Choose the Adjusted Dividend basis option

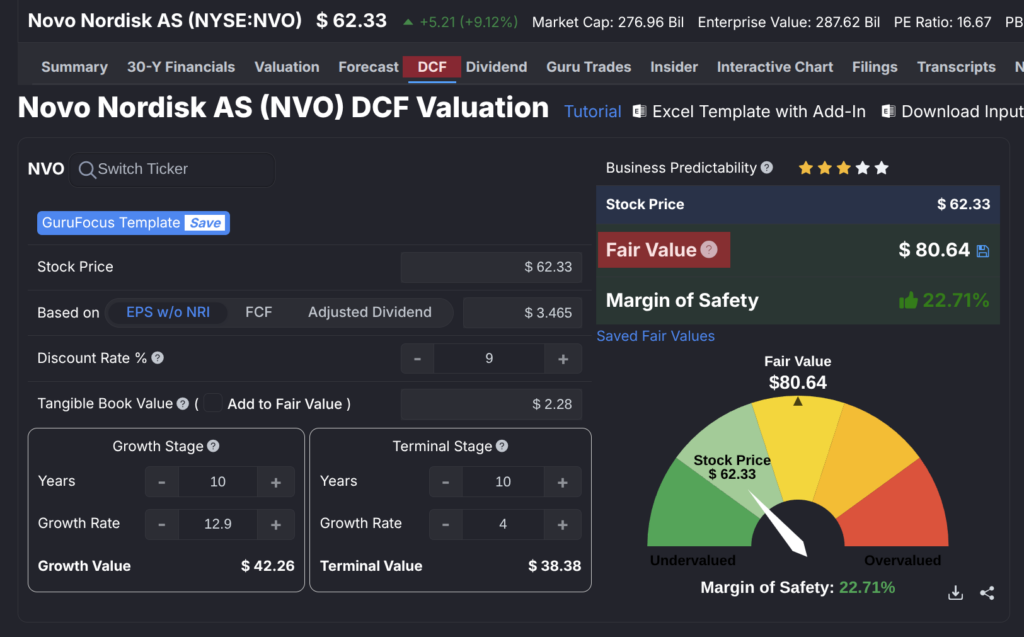coord(370,312)
